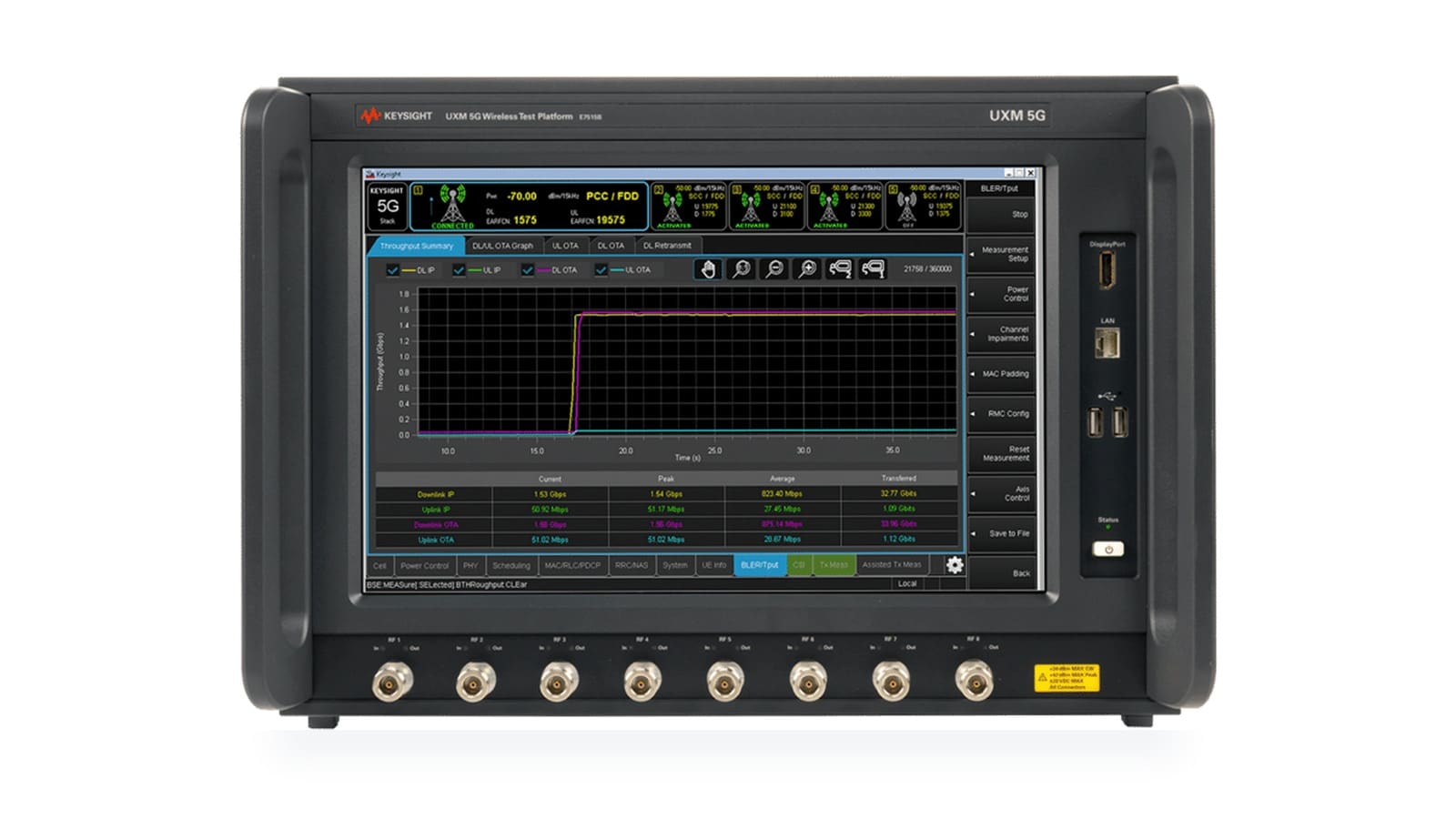Click the Uplink OTA peak 51.02 Mbps
This screenshot has width=1456, height=819.
[666, 540]
